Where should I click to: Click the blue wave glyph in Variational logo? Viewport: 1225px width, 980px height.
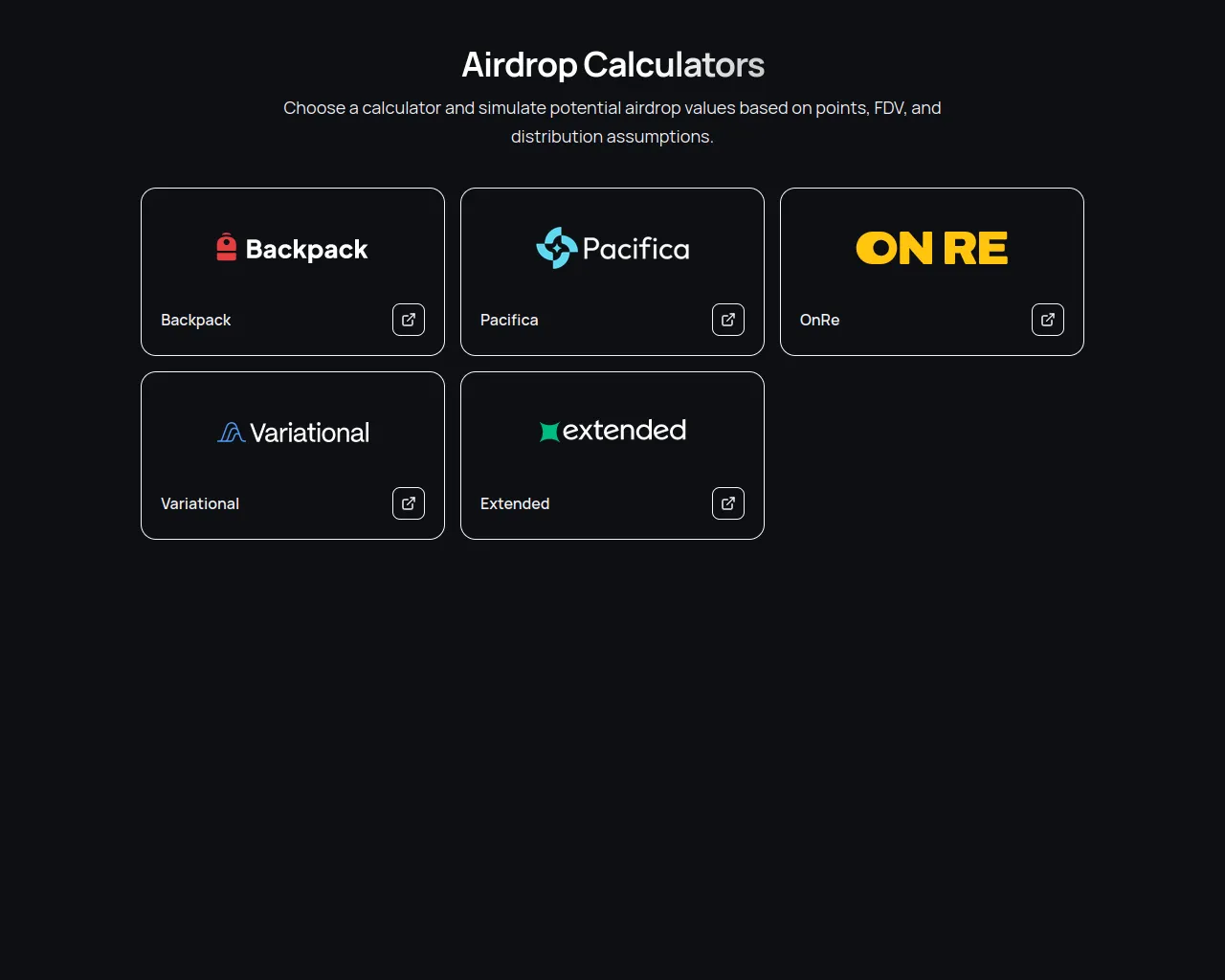click(232, 433)
